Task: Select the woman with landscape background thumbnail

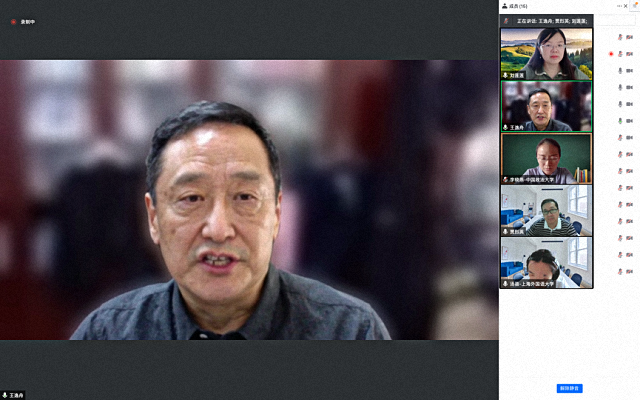Action: [x=546, y=53]
